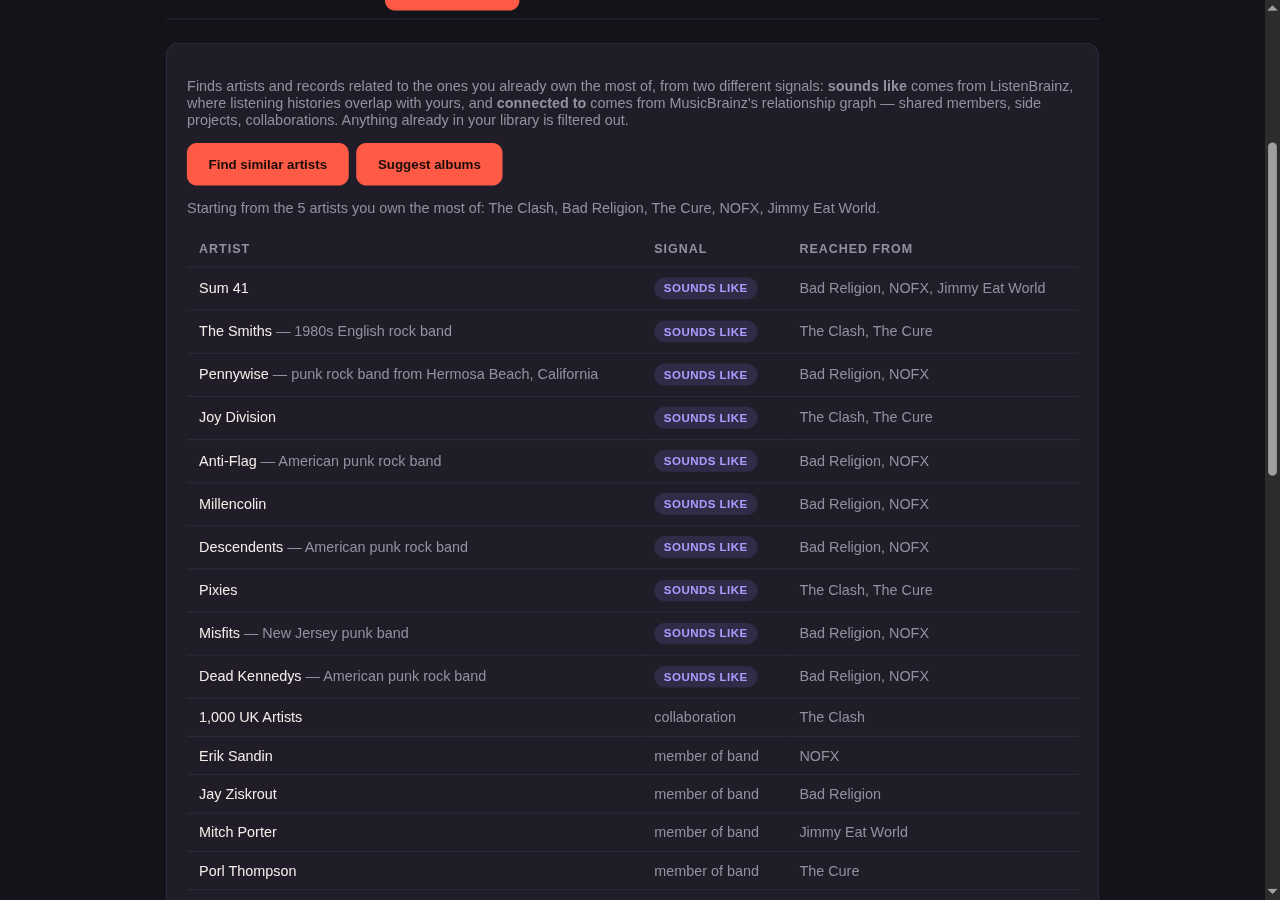This screenshot has height=900, width=1280.
Task: Click the '1980s English rock band' description
Action: click(373, 331)
